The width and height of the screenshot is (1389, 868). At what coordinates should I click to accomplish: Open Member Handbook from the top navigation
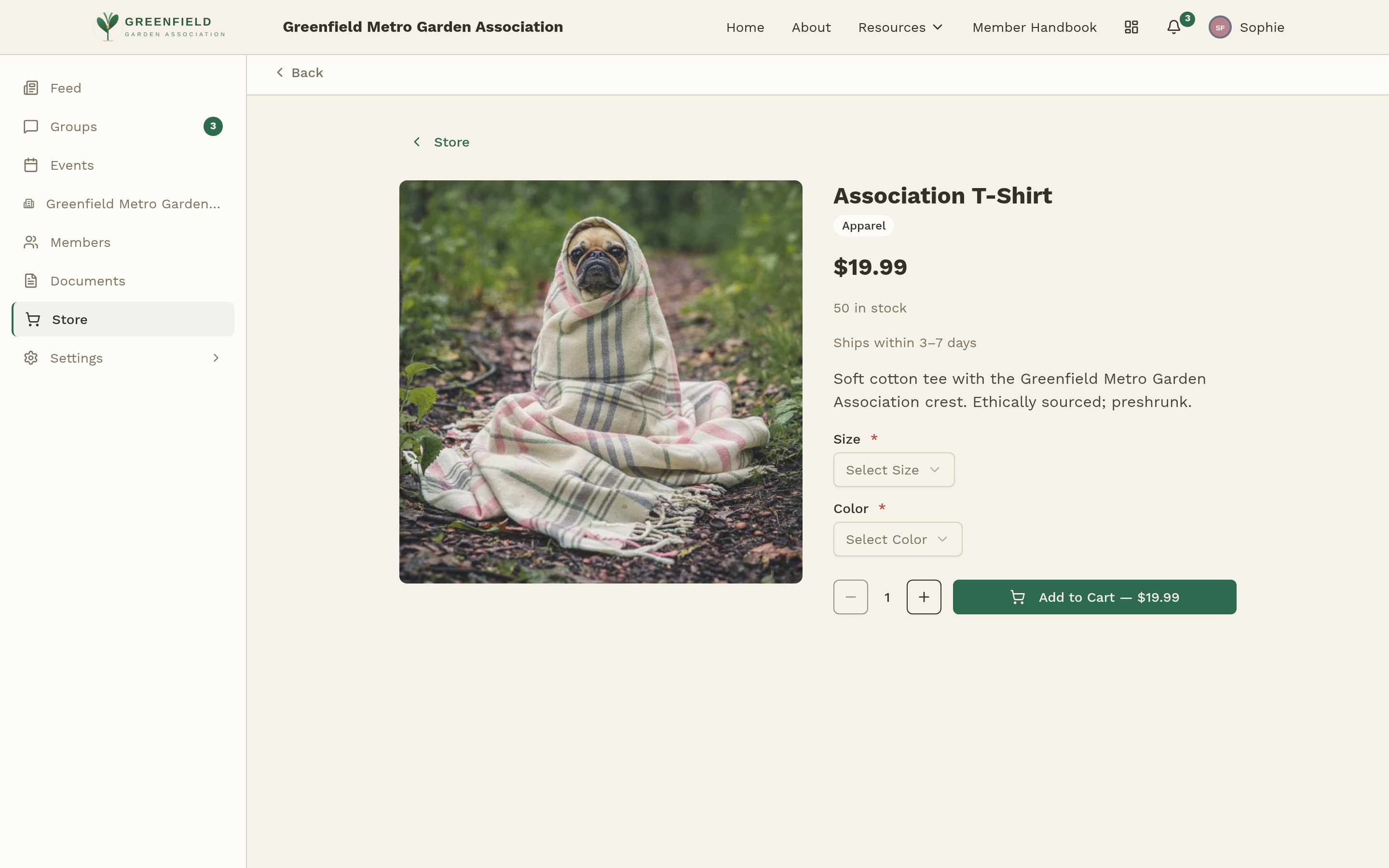pyautogui.click(x=1035, y=27)
